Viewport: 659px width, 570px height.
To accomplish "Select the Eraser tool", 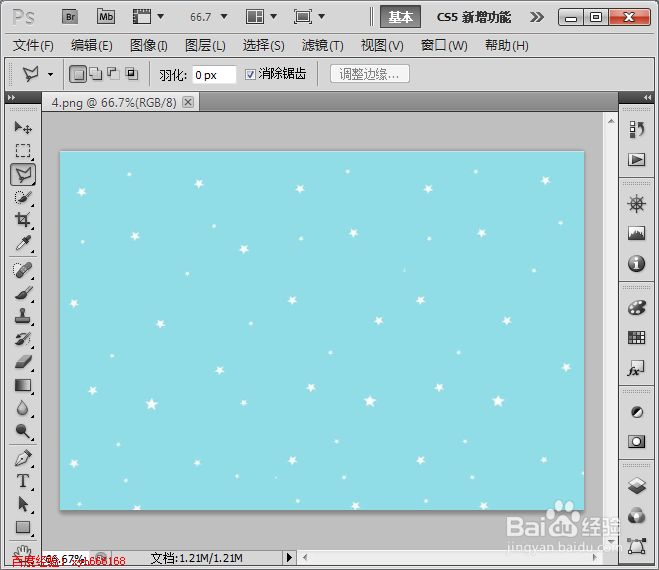I will 23,362.
